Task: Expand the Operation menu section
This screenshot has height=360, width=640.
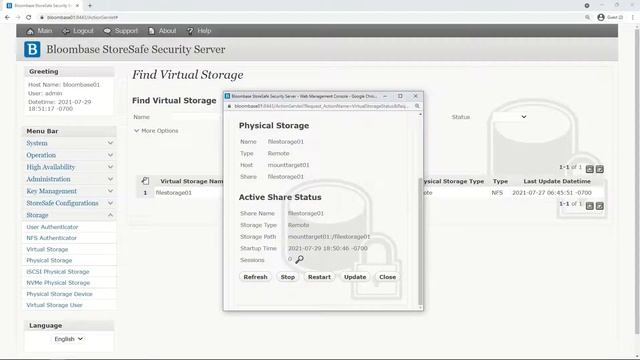Action: click(x=69, y=155)
